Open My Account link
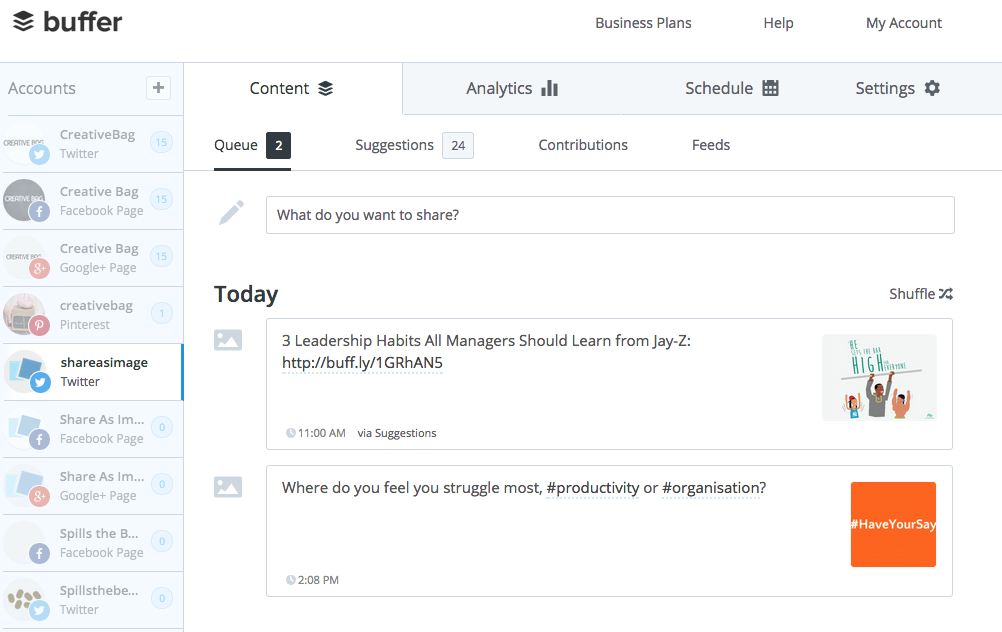Viewport: 1002px width, 632px height. click(x=904, y=23)
